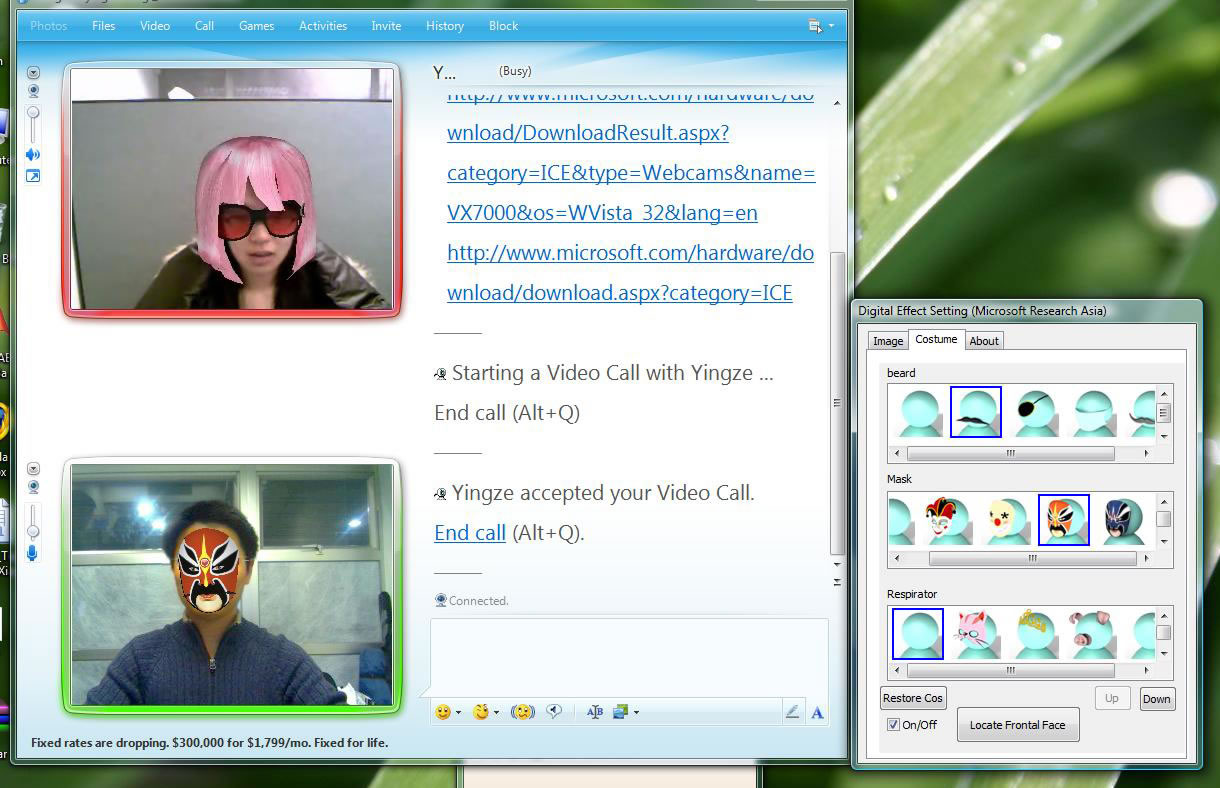Image resolution: width=1220 pixels, height=788 pixels.
Task: Pop out the contact's video window
Action: [x=33, y=176]
